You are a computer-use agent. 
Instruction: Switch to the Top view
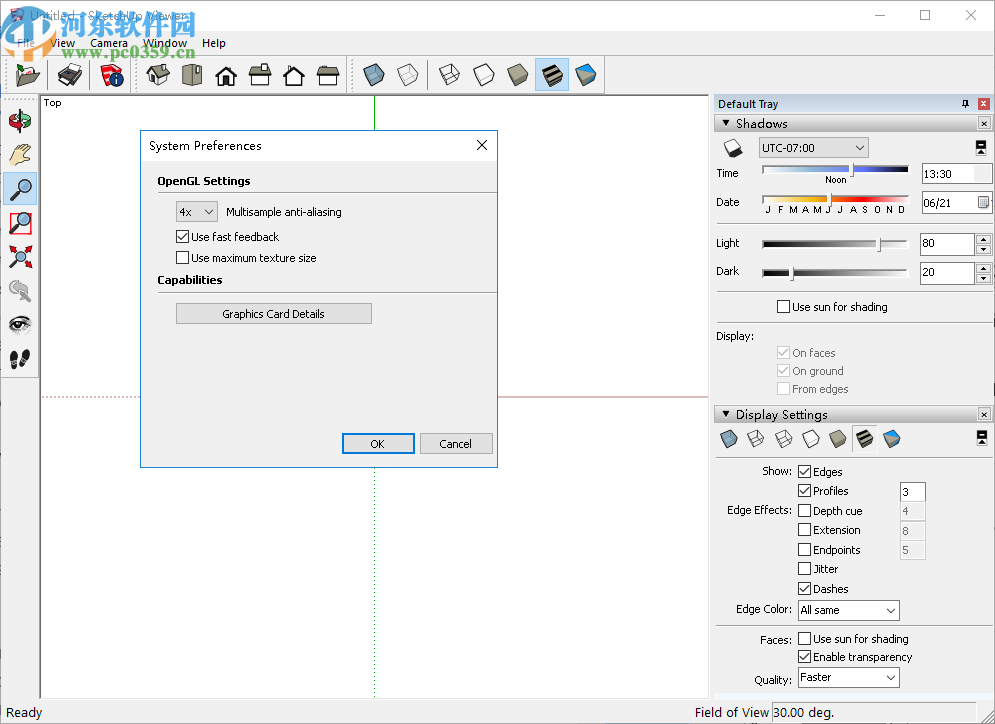click(191, 75)
